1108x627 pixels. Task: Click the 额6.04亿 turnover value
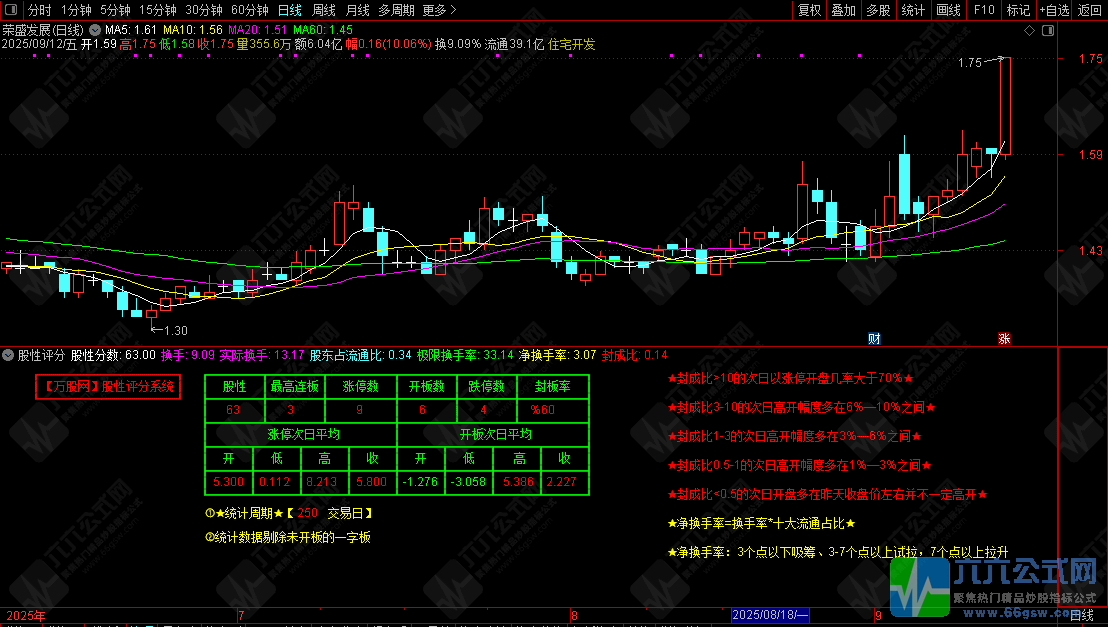tap(318, 45)
